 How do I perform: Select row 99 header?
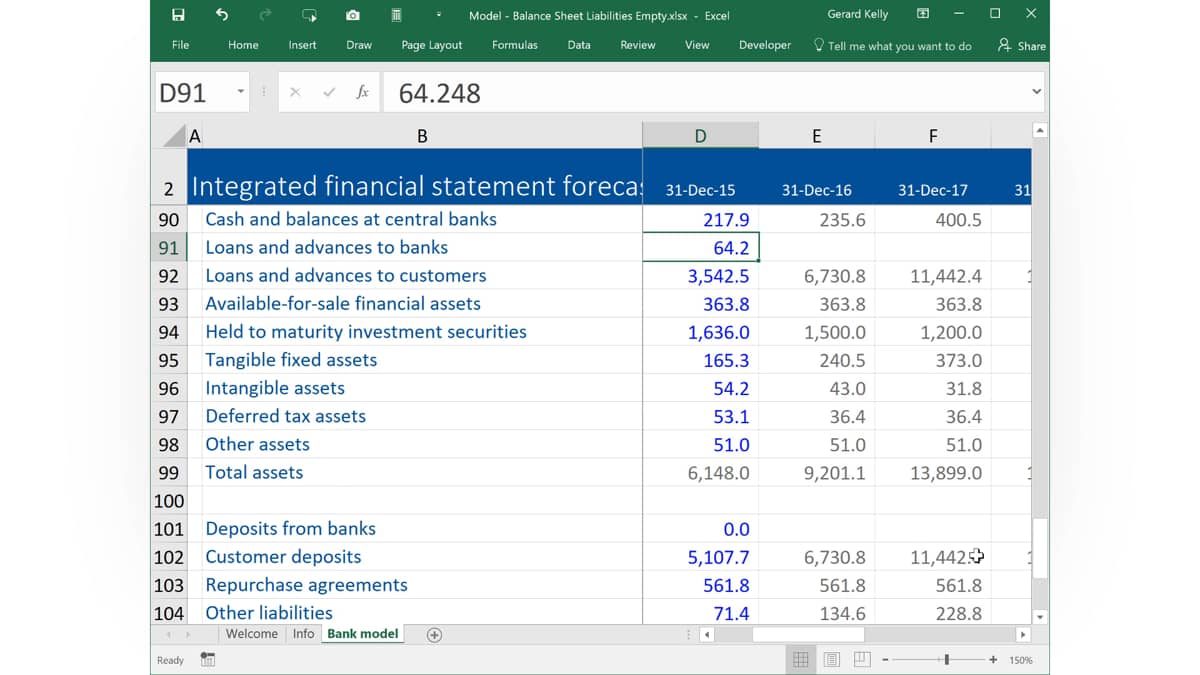coord(168,472)
